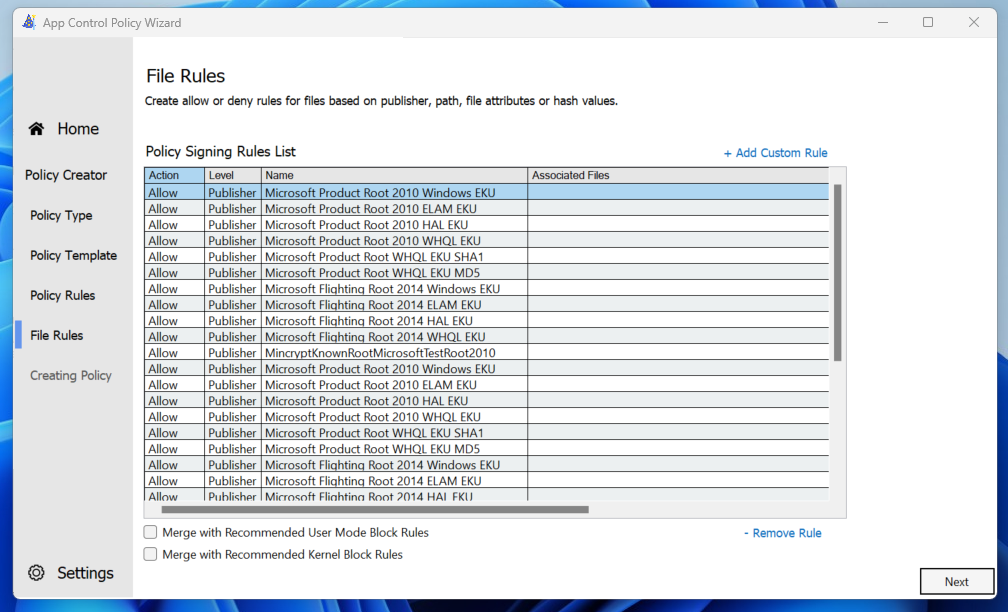Select the Microsoft Product Root WHQL EKU SHA1 row

click(373, 257)
